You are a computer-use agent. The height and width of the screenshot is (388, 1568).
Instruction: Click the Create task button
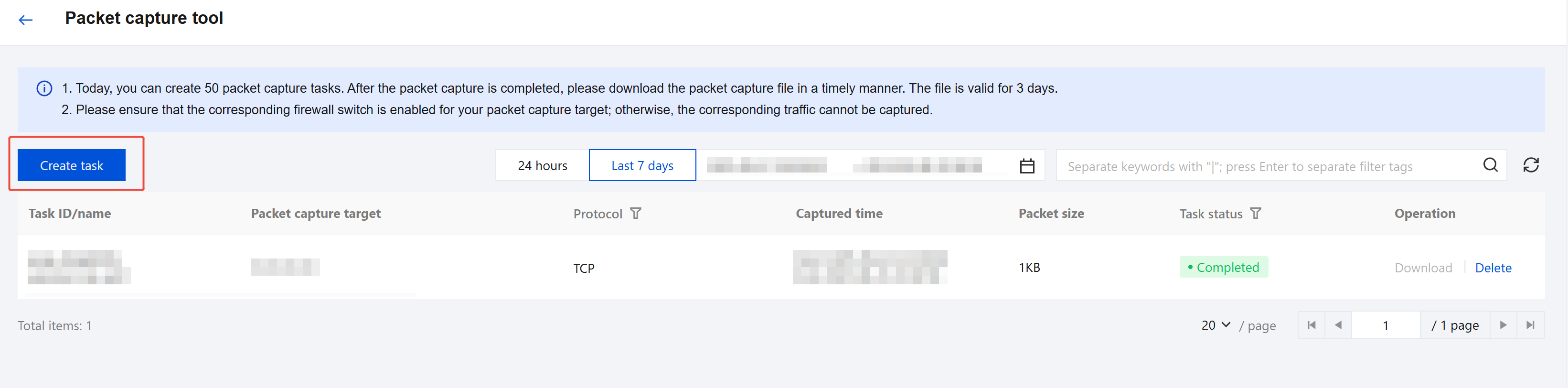[71, 165]
